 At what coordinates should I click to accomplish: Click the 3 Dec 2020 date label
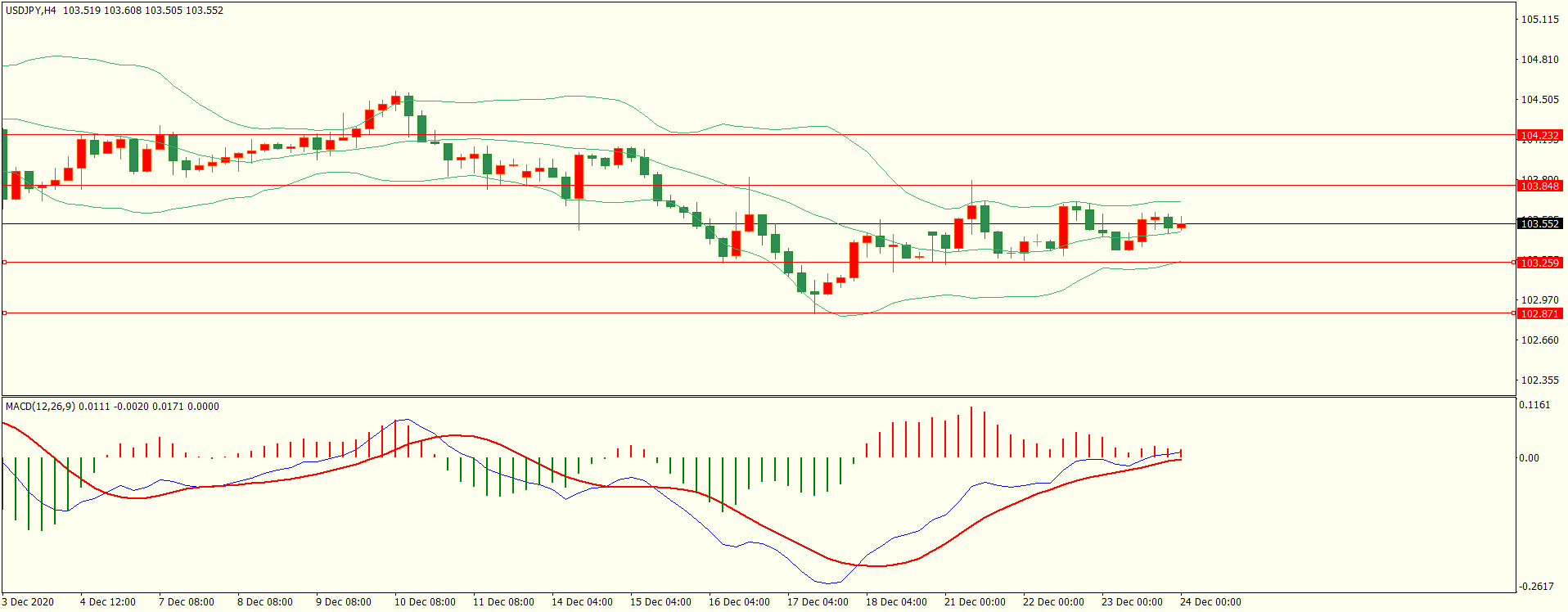(x=29, y=602)
